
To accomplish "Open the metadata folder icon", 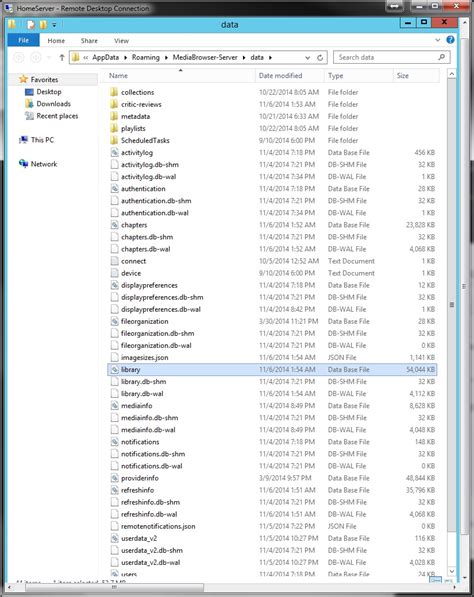I will (x=114, y=116).
